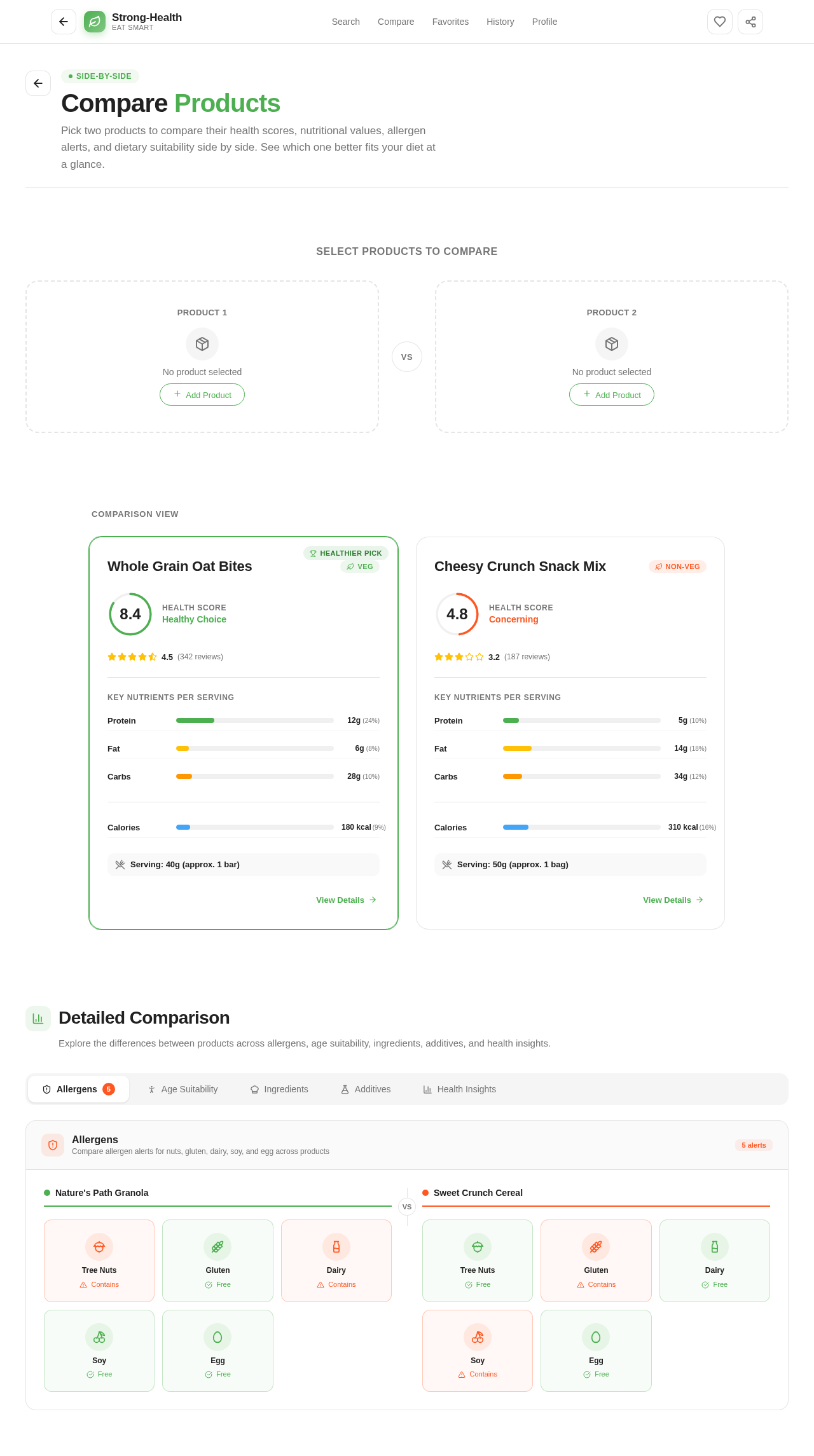This screenshot has height=1456, width=814.
Task: Click the 8.4 health score ring
Action: (x=130, y=614)
